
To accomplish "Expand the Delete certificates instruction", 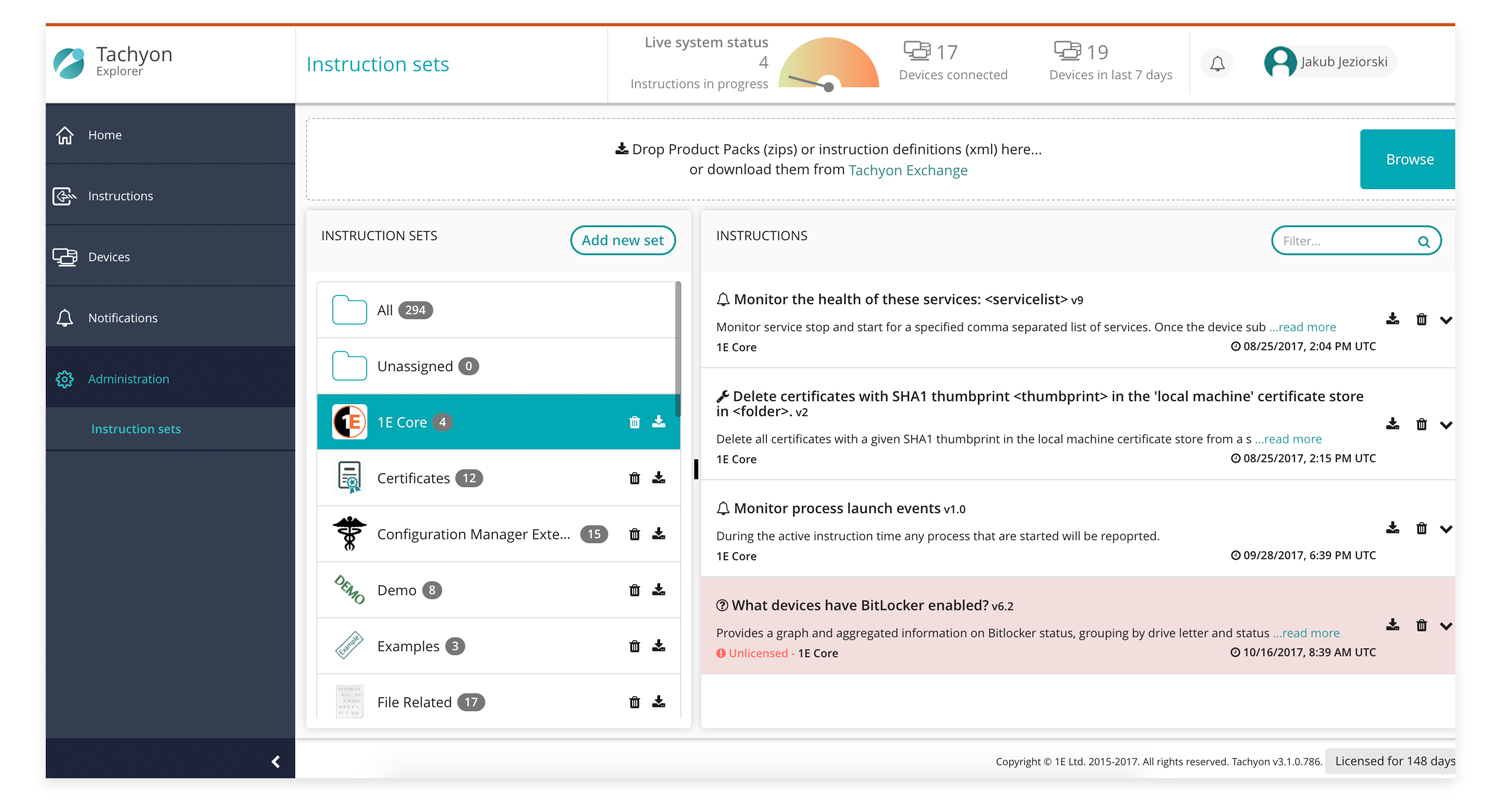I will coord(1446,425).
